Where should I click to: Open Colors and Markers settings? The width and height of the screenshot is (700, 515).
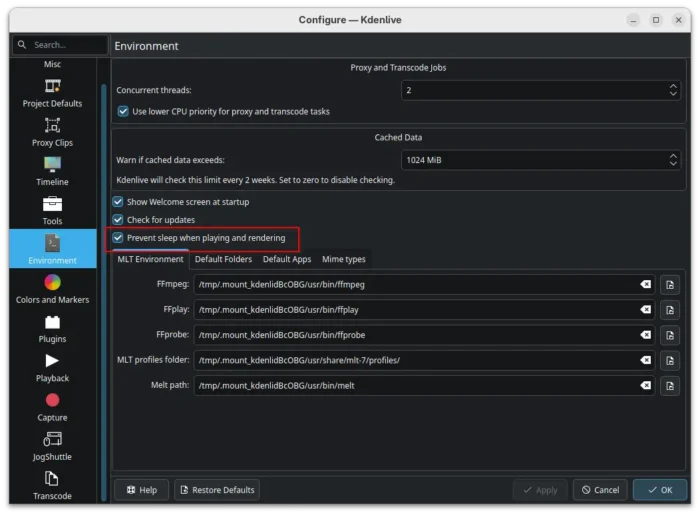point(52,290)
